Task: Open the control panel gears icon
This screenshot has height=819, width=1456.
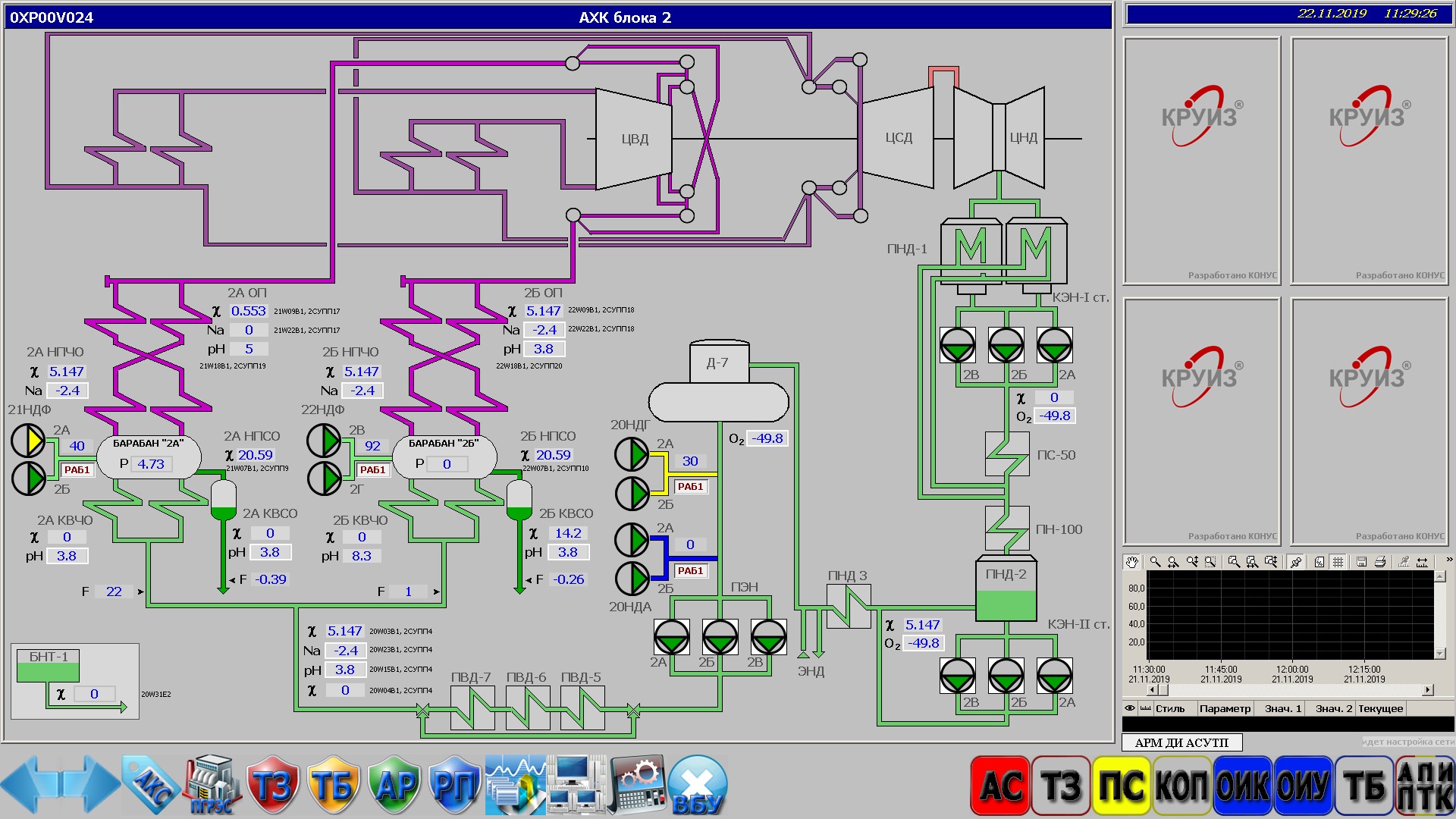Action: [638, 786]
